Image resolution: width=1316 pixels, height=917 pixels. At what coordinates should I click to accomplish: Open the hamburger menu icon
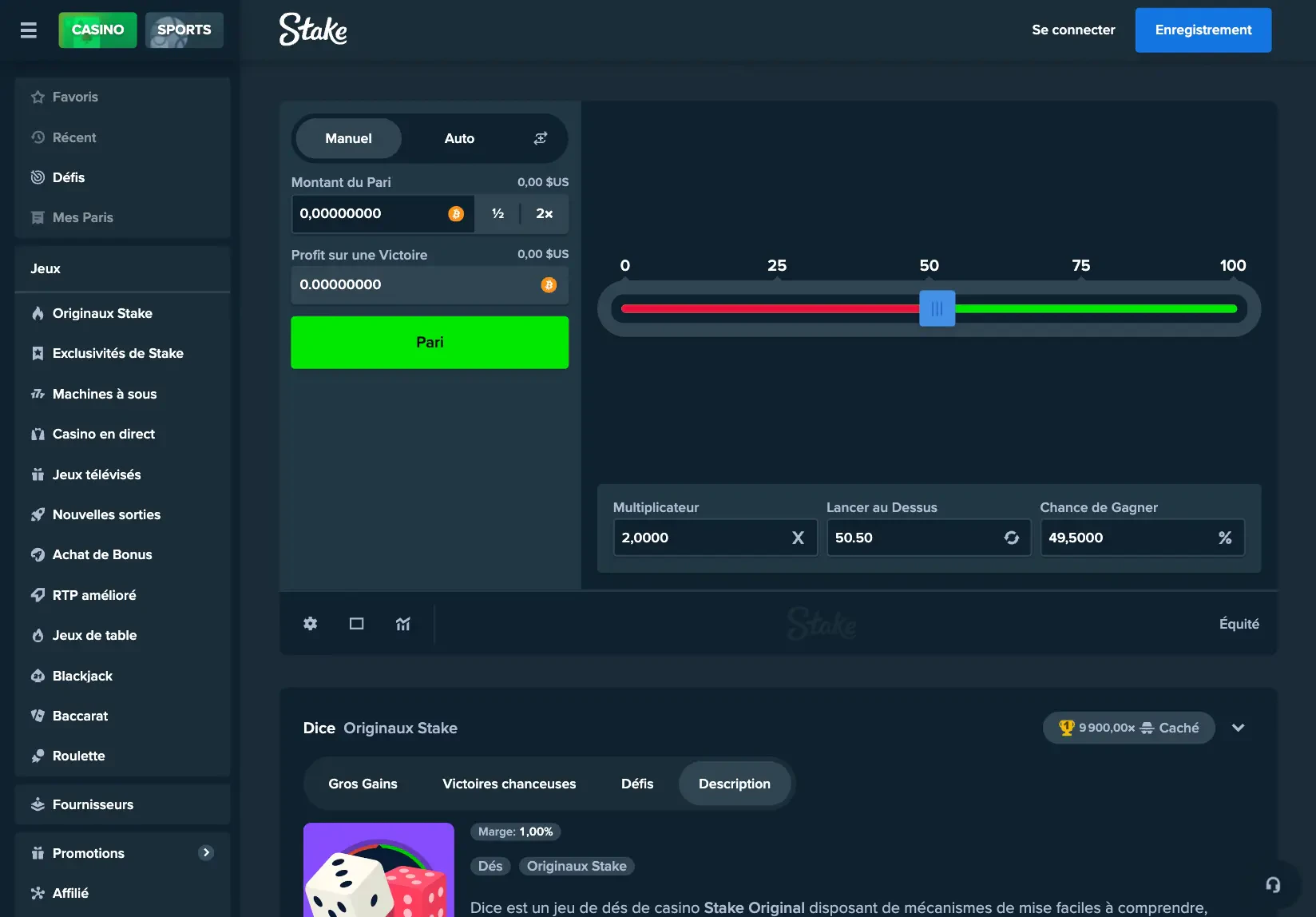pyautogui.click(x=29, y=30)
